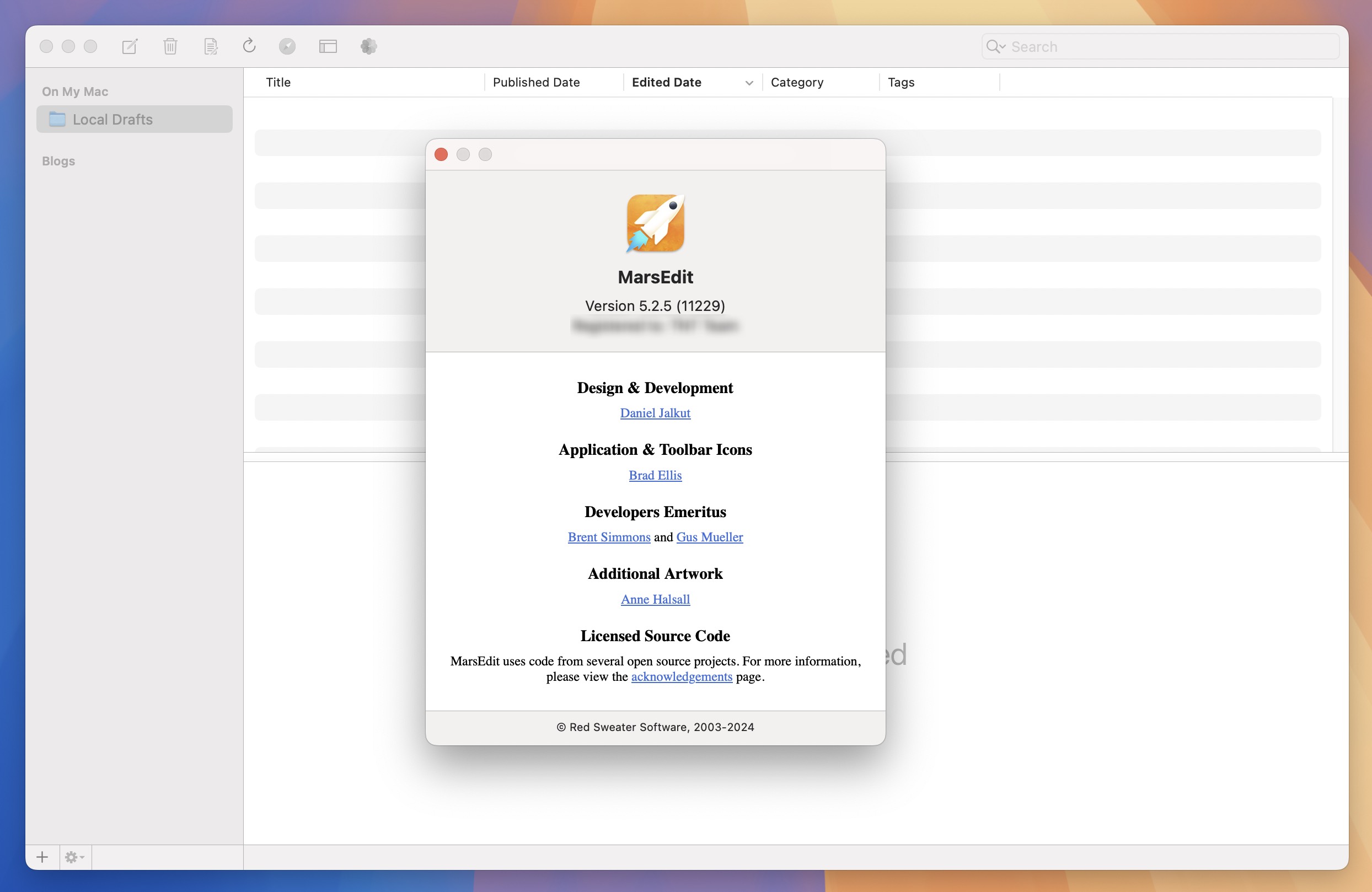Open the gear action menu at sidebar bottom
This screenshot has width=1372, height=892.
pos(75,857)
